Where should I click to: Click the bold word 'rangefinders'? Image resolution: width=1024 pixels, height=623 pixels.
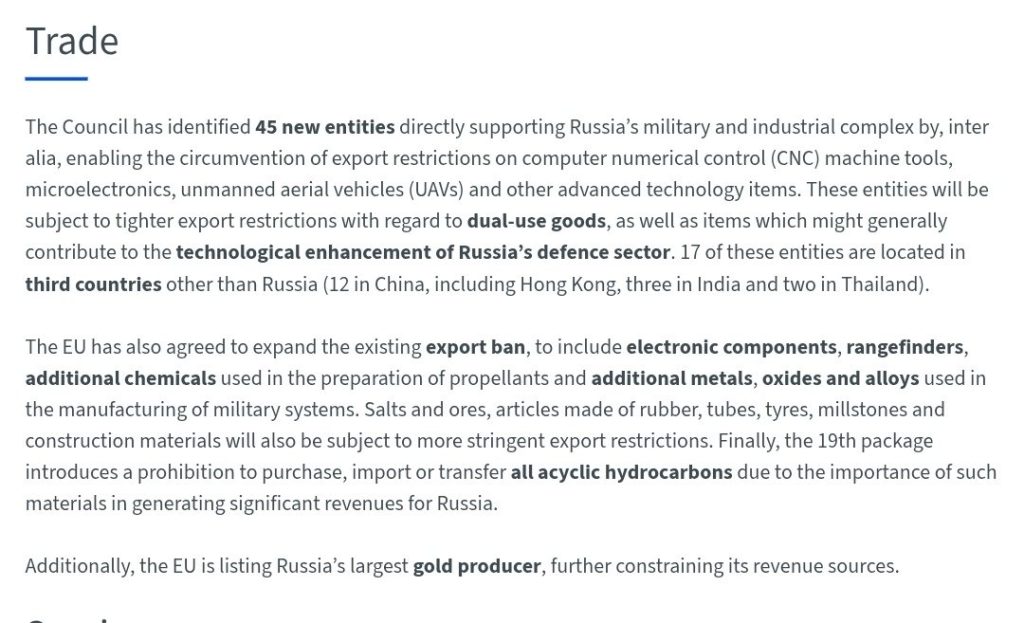click(905, 347)
